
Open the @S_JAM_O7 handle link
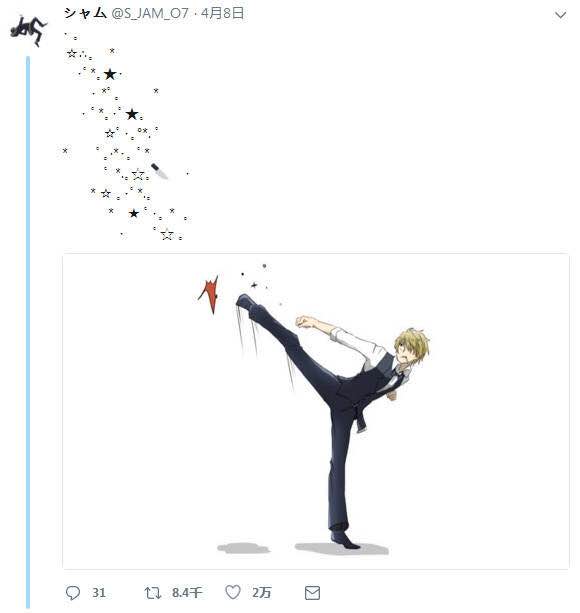[150, 13]
